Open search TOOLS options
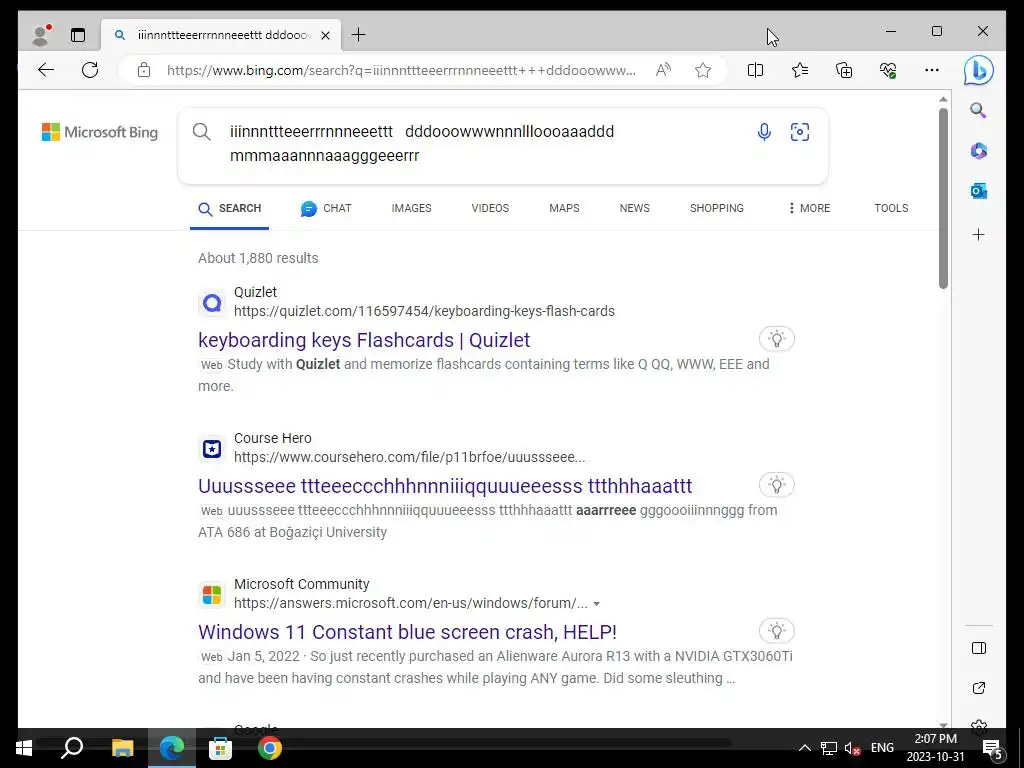 click(891, 208)
